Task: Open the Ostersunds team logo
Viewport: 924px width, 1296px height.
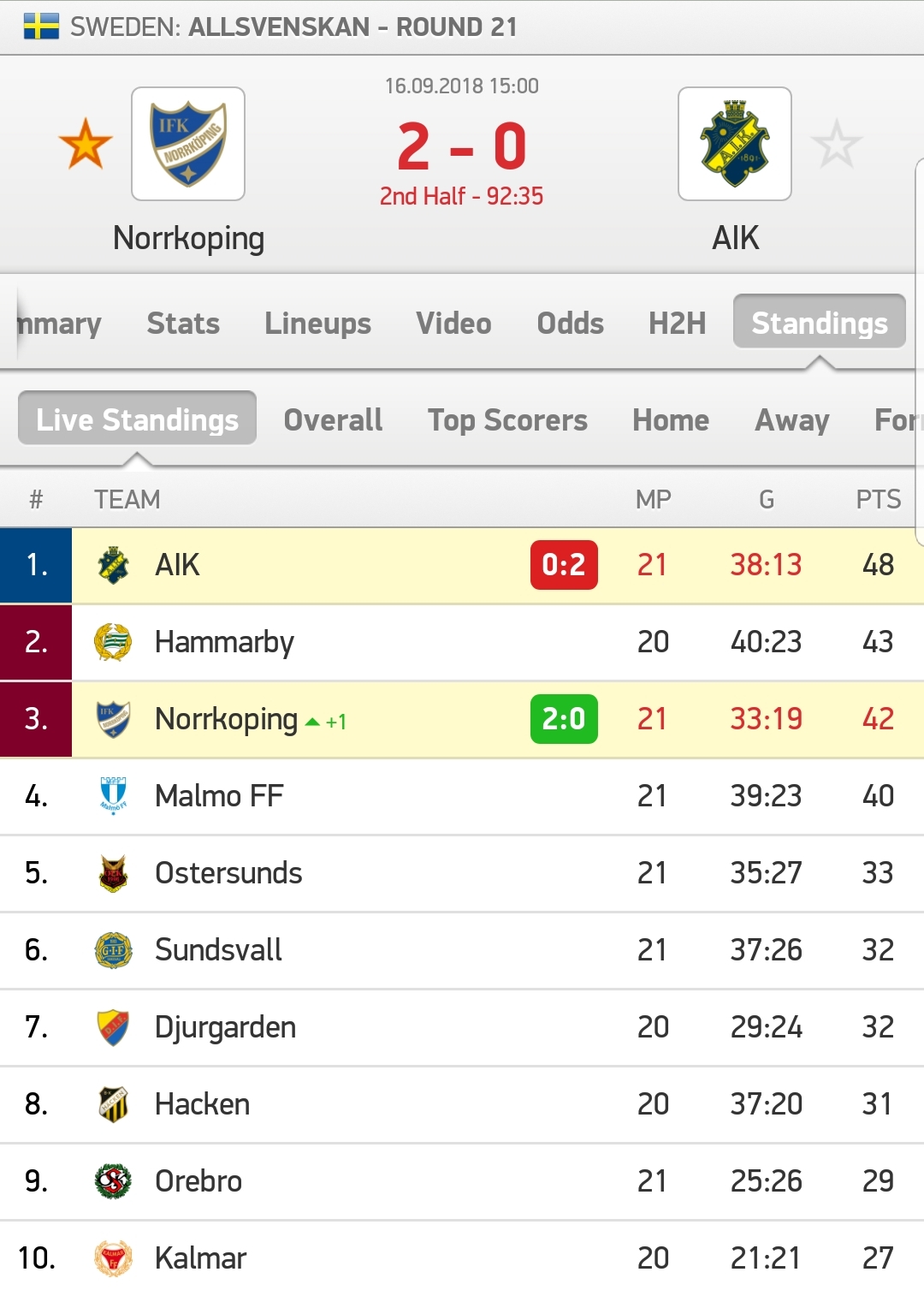Action: [x=113, y=873]
